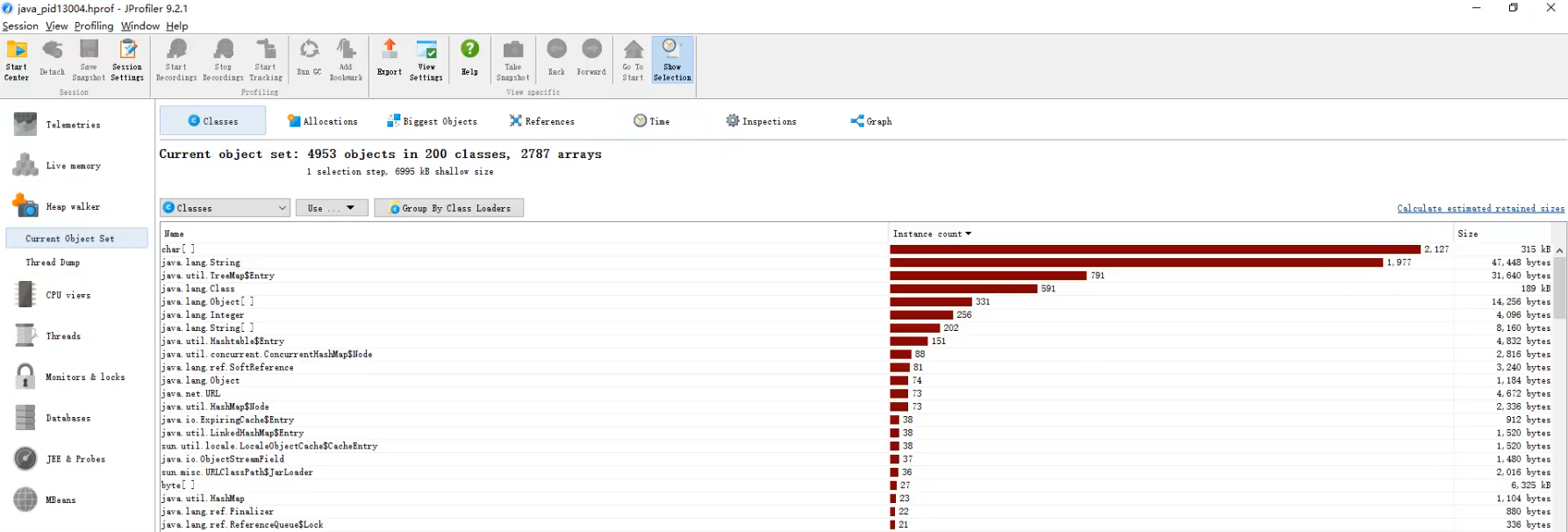Open the Start Center
The width and height of the screenshot is (1568, 532).
tap(17, 60)
